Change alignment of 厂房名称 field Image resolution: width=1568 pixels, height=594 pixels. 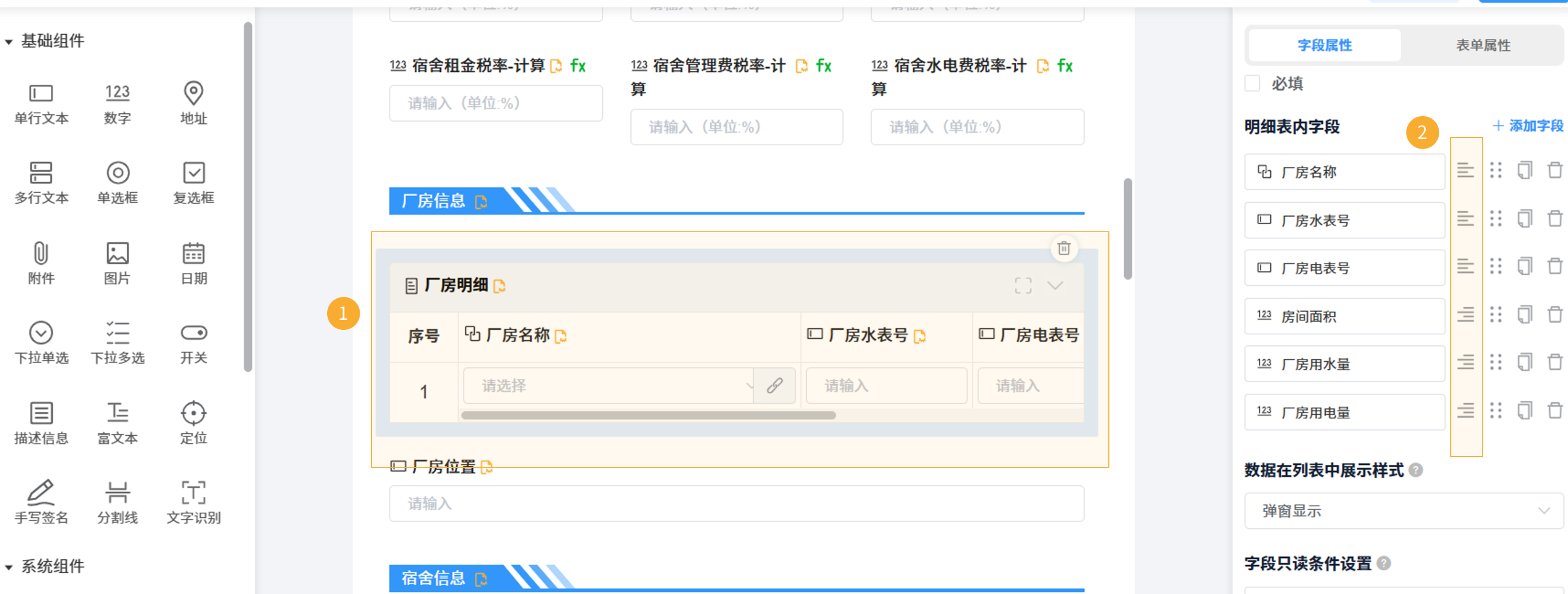pos(1465,170)
